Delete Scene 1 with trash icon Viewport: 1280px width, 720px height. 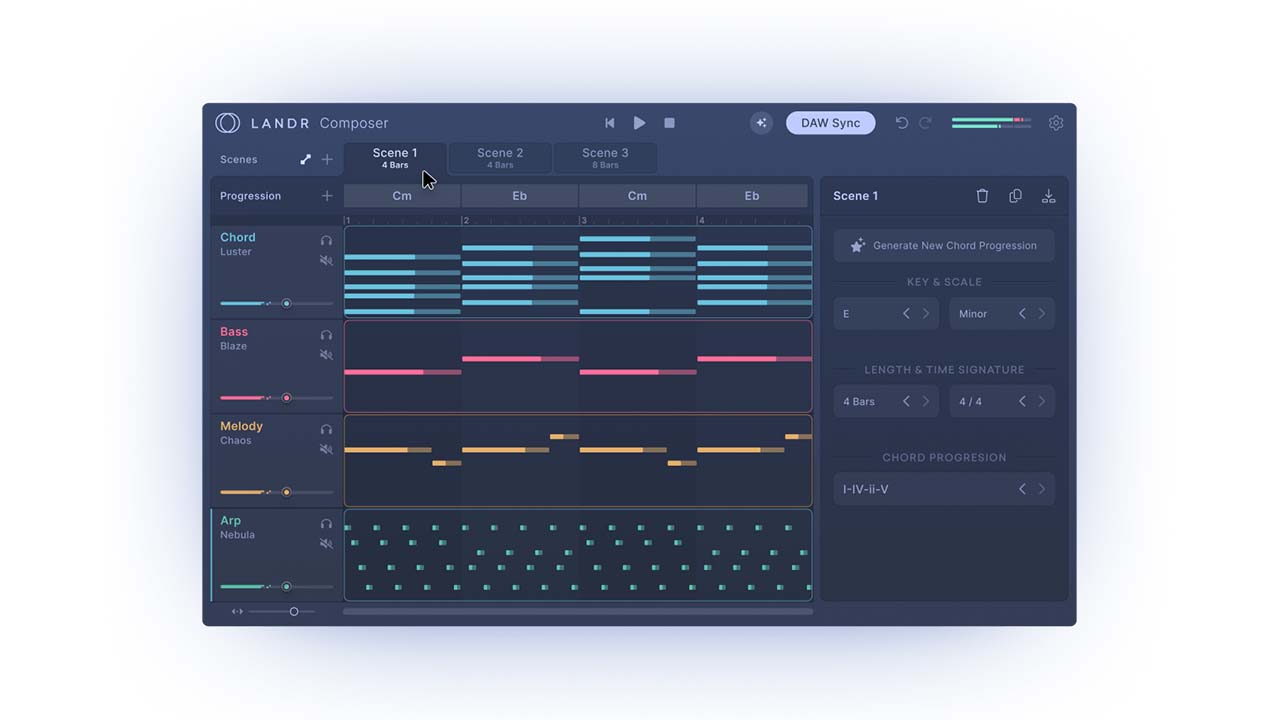point(982,196)
